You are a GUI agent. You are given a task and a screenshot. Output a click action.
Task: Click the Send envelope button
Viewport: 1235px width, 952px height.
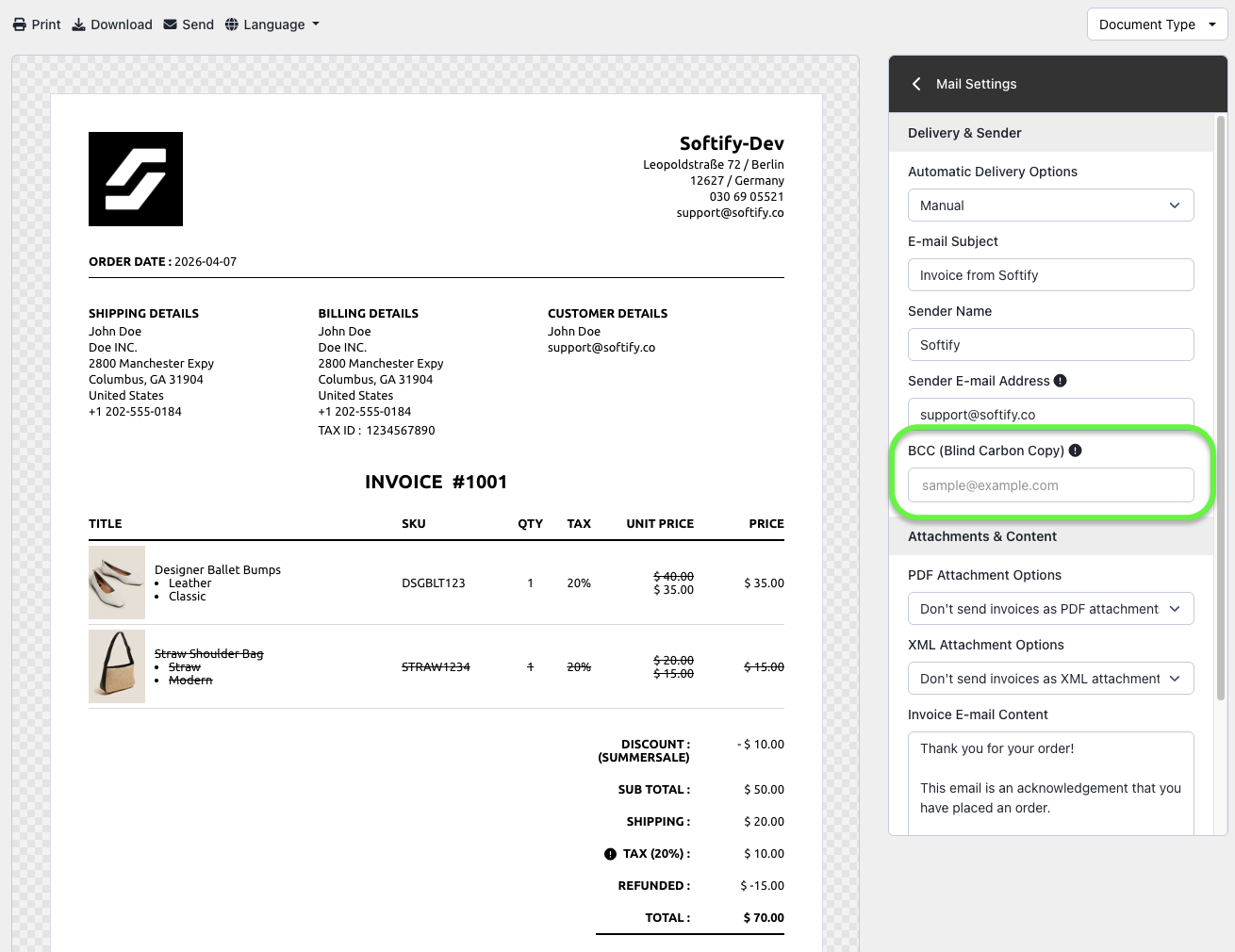[x=189, y=25]
